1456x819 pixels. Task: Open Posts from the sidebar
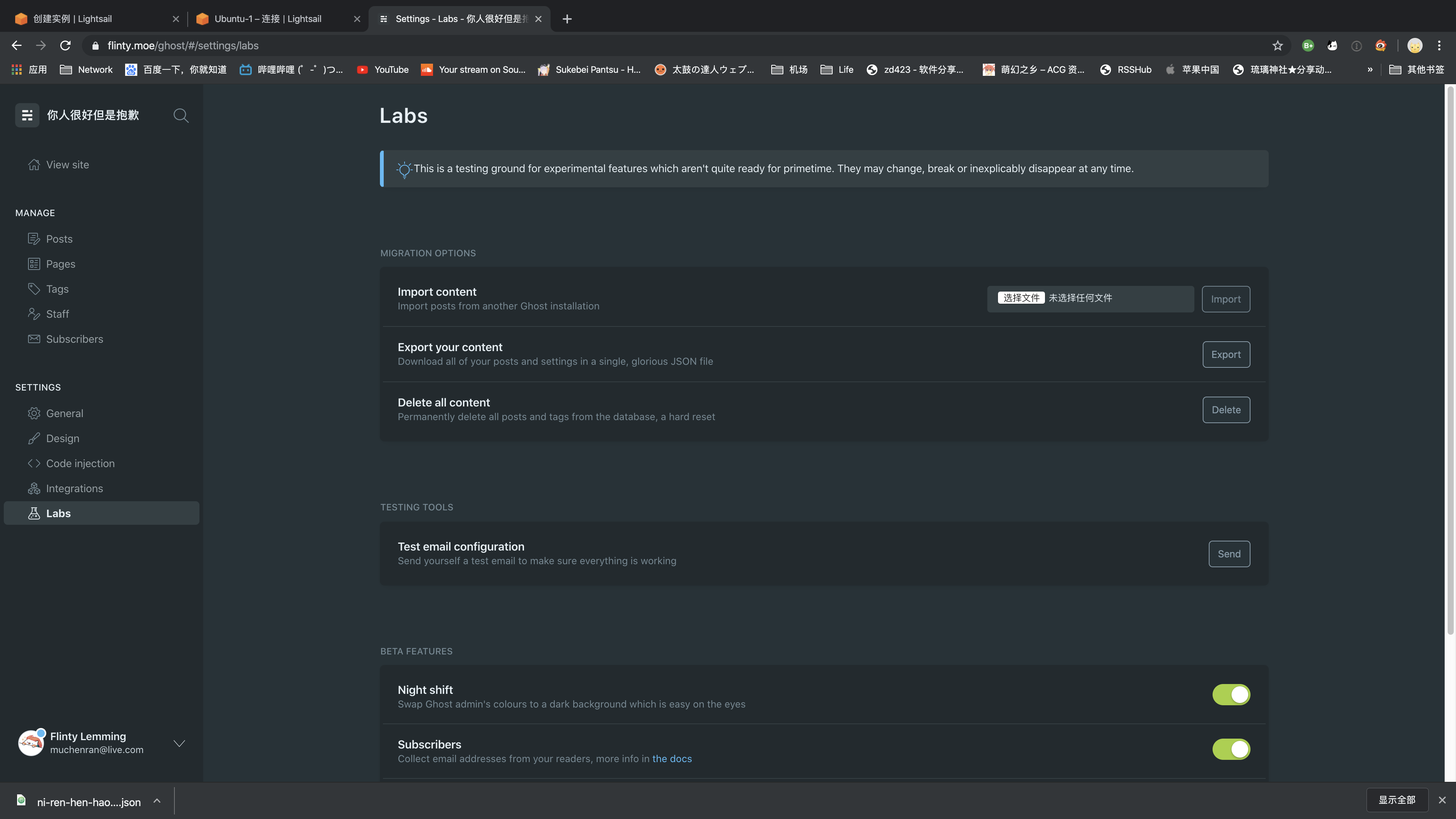click(x=59, y=239)
